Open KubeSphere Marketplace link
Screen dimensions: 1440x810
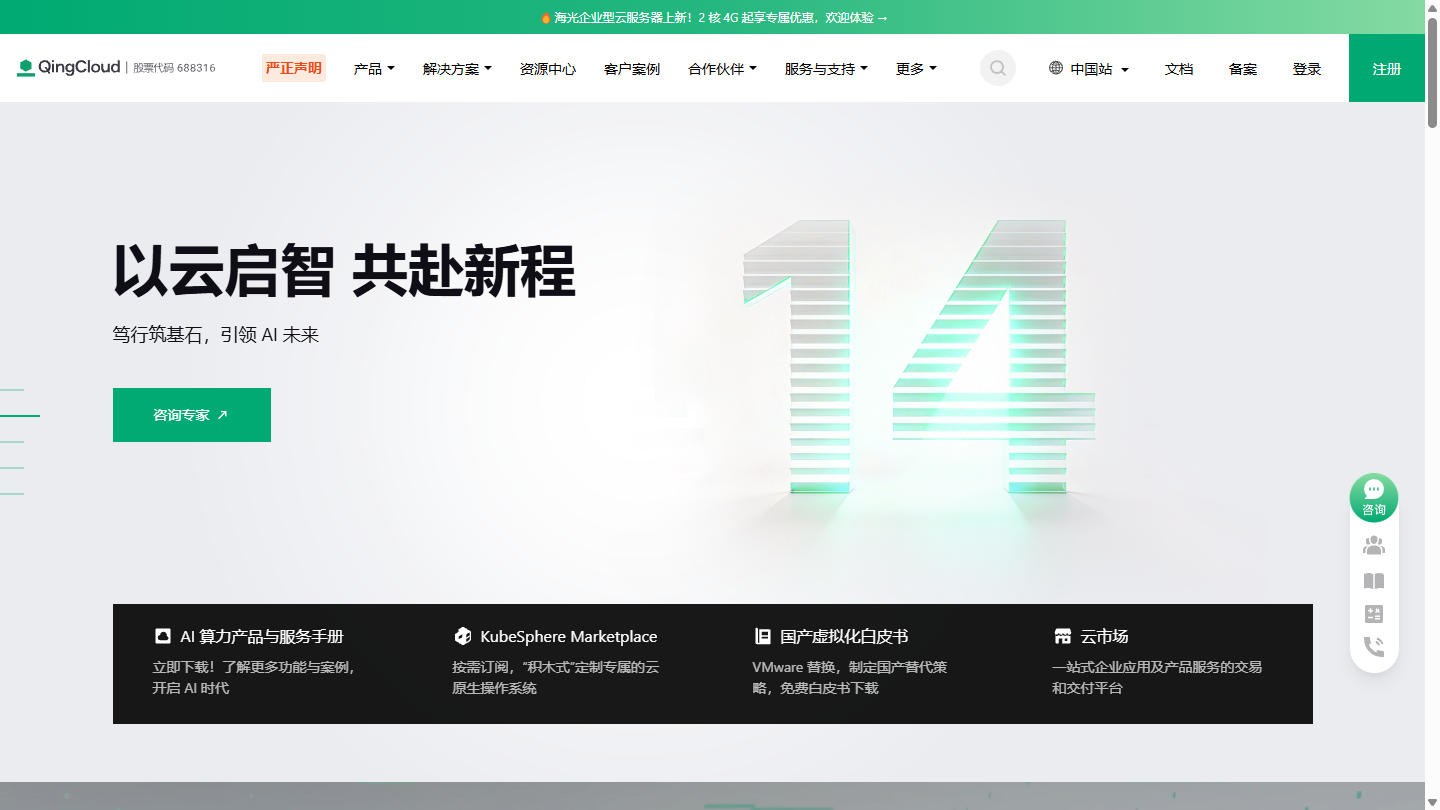[x=569, y=636]
